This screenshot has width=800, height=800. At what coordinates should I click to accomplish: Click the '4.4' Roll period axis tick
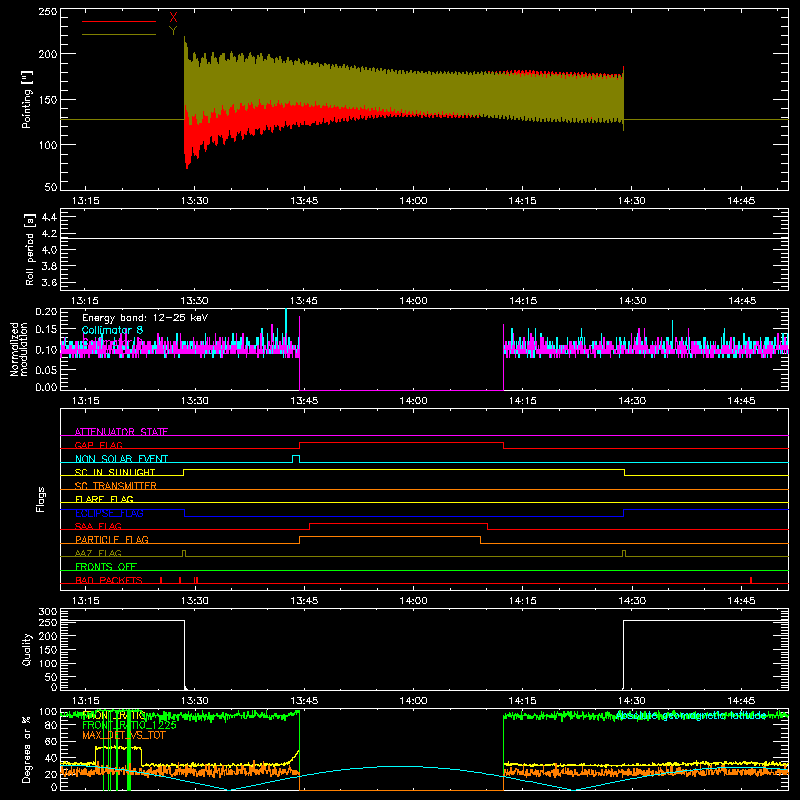[49, 217]
